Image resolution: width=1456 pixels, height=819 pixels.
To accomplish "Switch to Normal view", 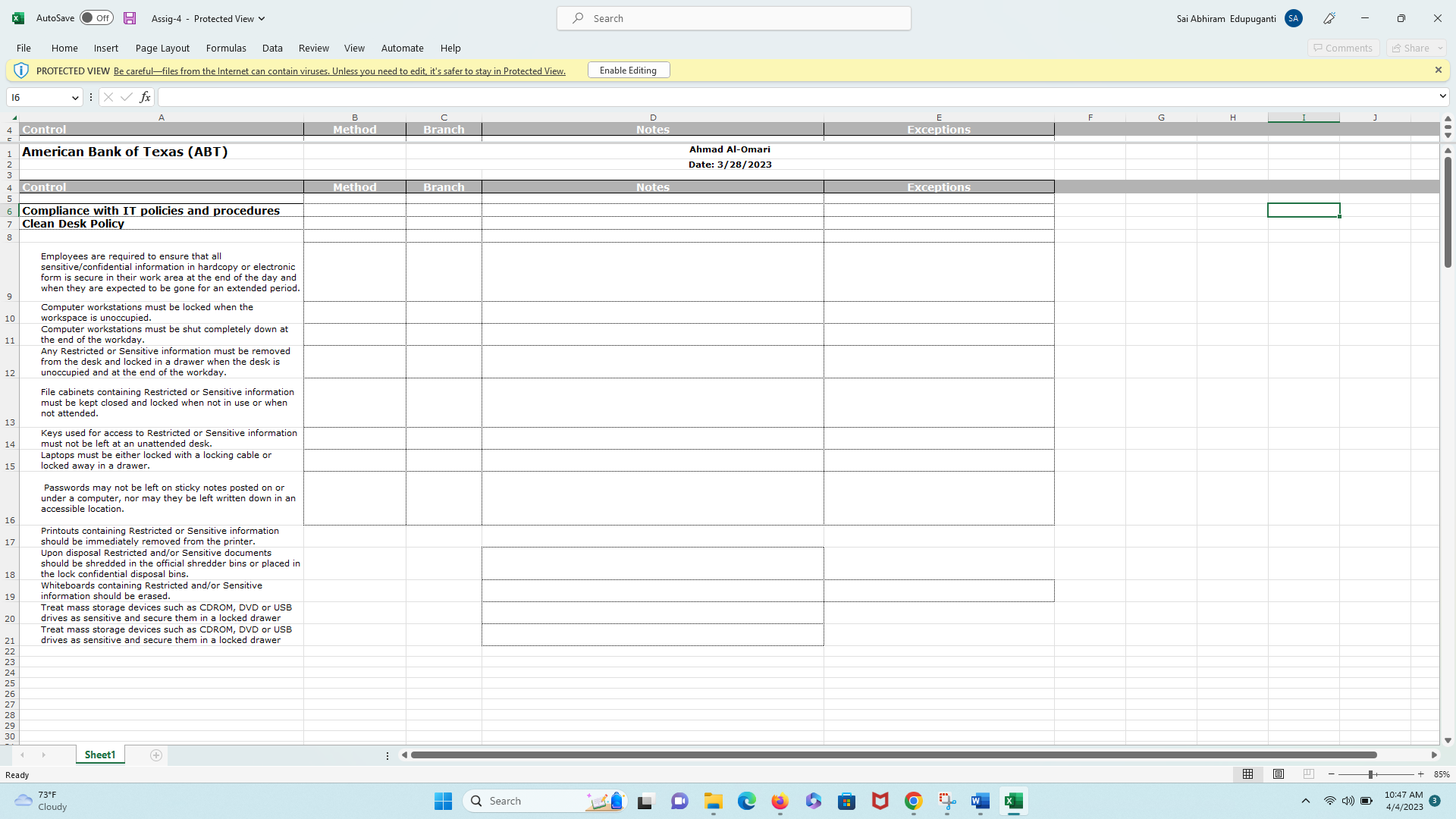I will coord(1247,774).
